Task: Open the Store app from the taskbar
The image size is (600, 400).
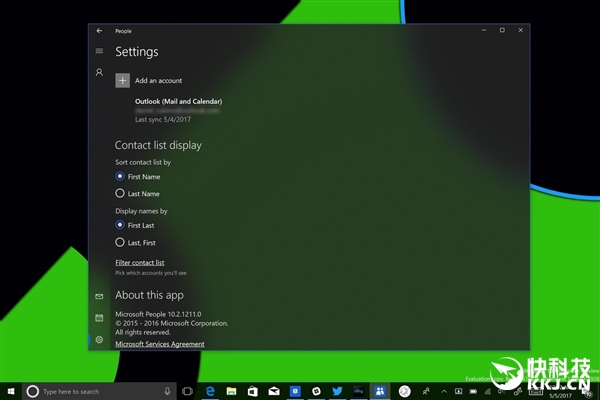Action: point(253,391)
